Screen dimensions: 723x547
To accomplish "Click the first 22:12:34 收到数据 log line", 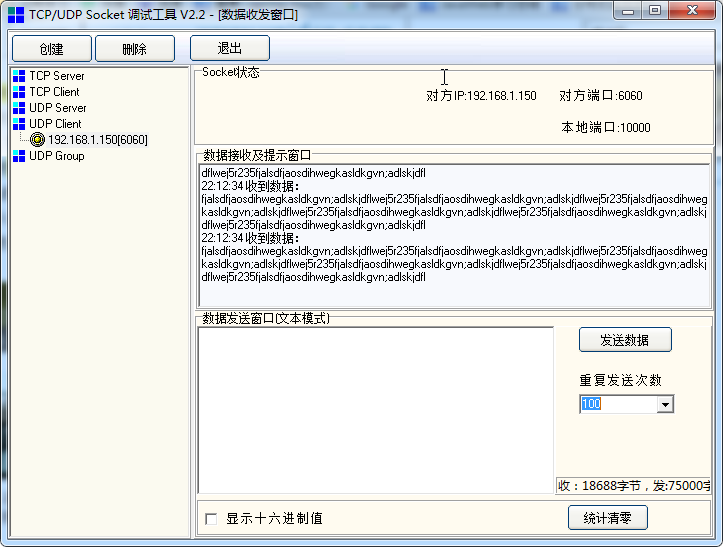I will pyautogui.click(x=250, y=186).
